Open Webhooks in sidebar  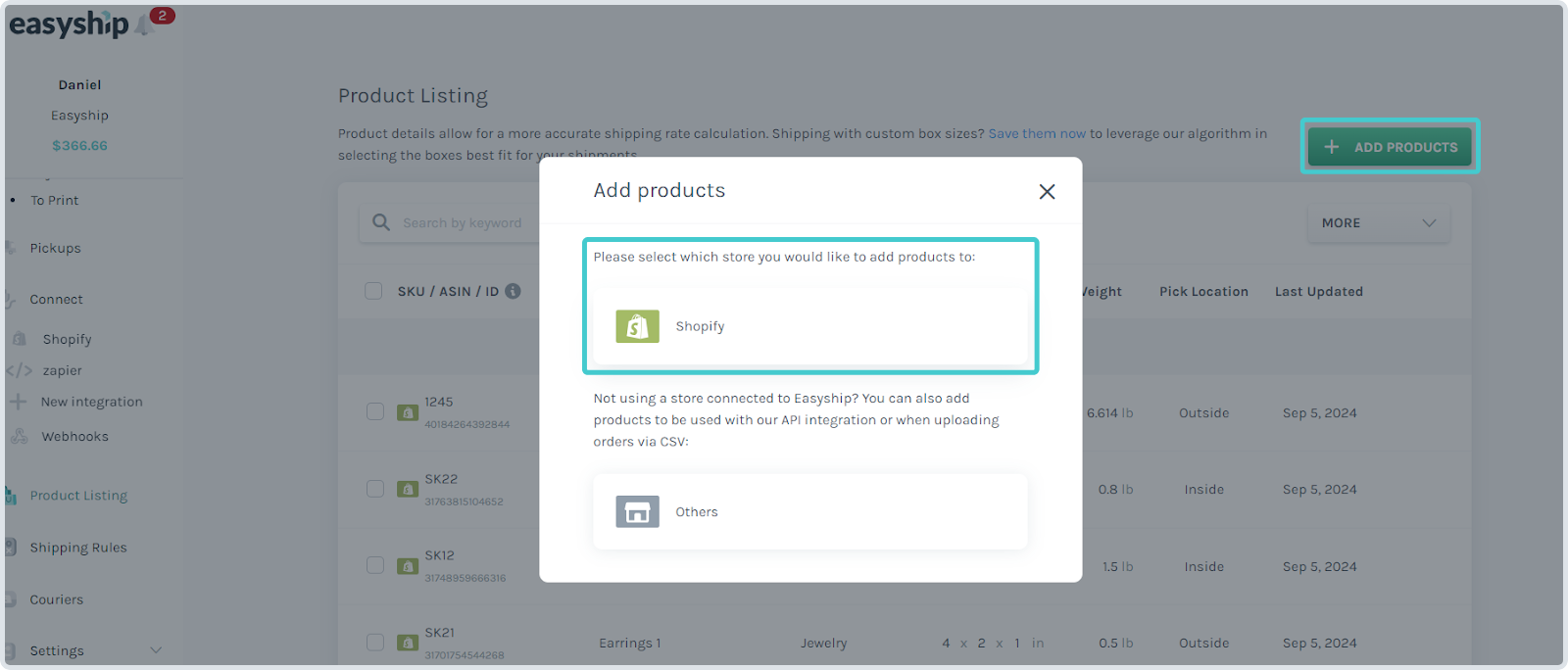point(75,436)
